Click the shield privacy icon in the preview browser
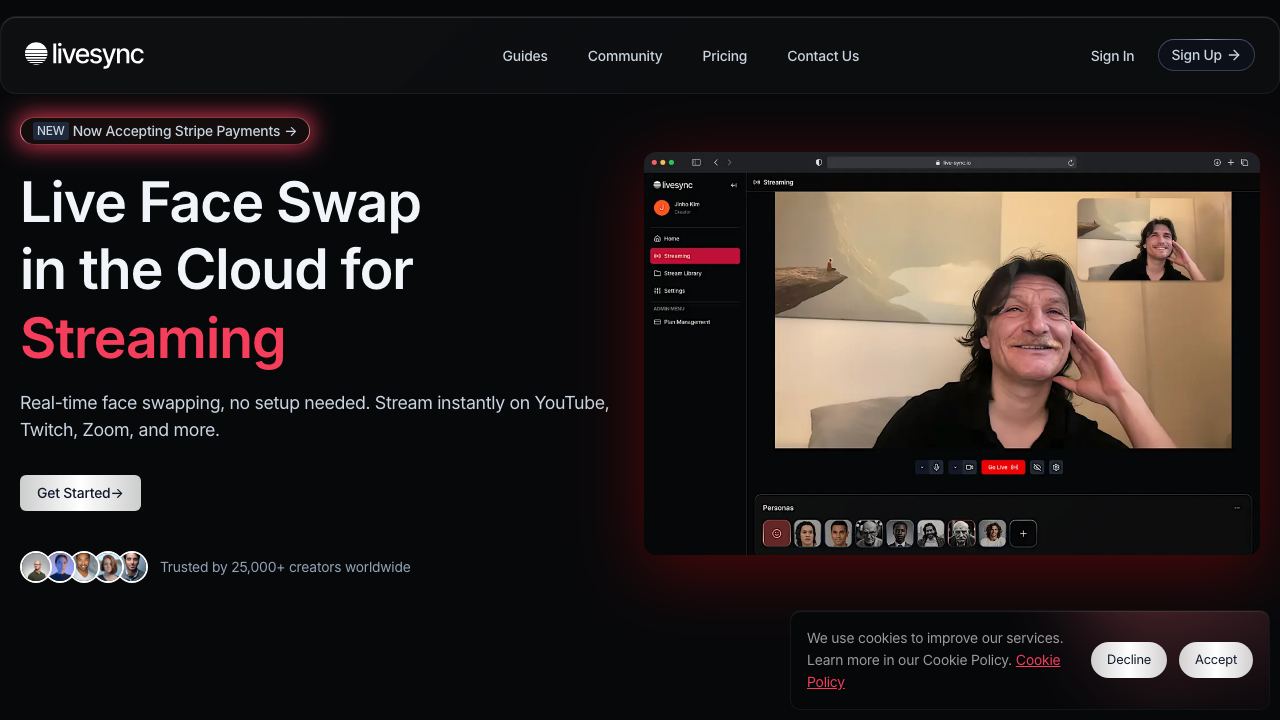1280x720 pixels. point(819,162)
